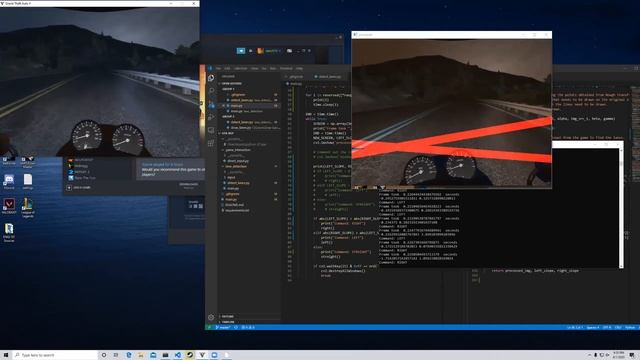Switch to the detect_lanes.py editor tab

(329, 77)
